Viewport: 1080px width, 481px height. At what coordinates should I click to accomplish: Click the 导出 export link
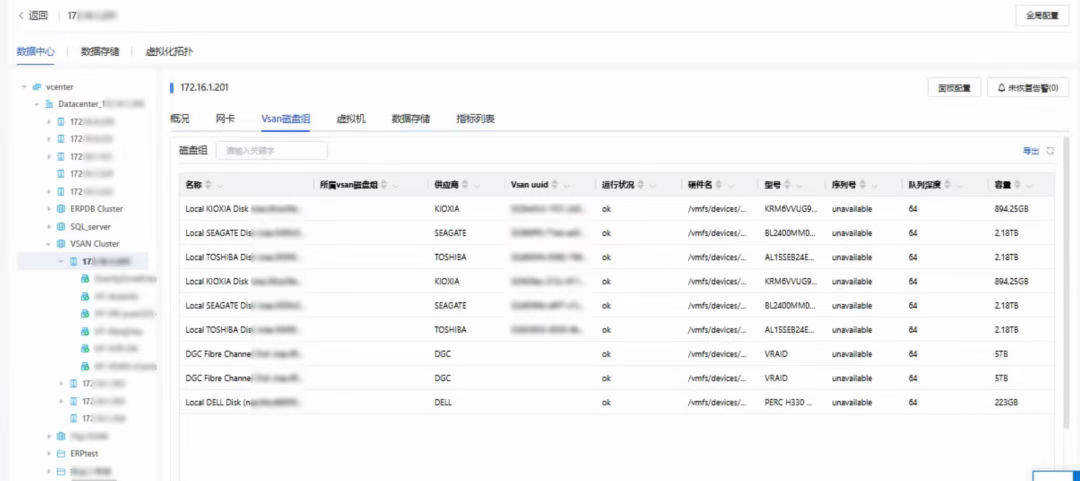pos(1030,151)
